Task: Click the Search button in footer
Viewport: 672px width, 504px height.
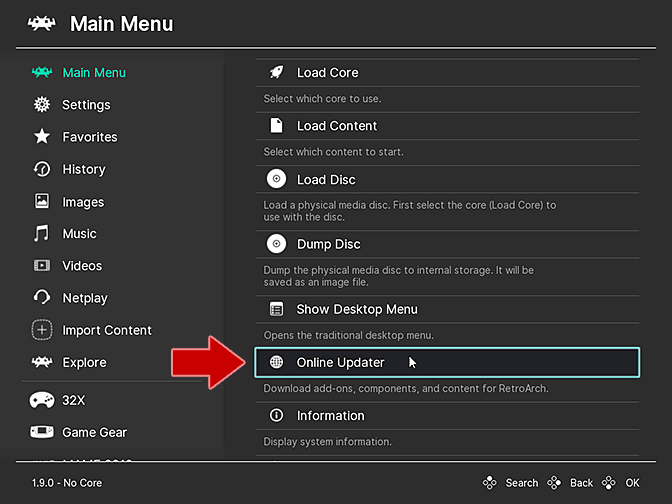Action: (x=512, y=483)
